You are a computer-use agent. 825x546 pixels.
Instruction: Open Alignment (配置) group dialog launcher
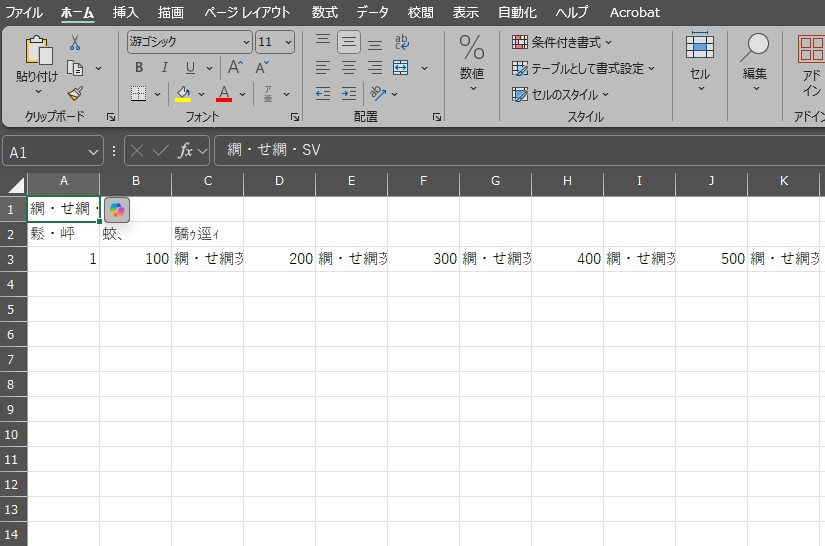[x=437, y=117]
